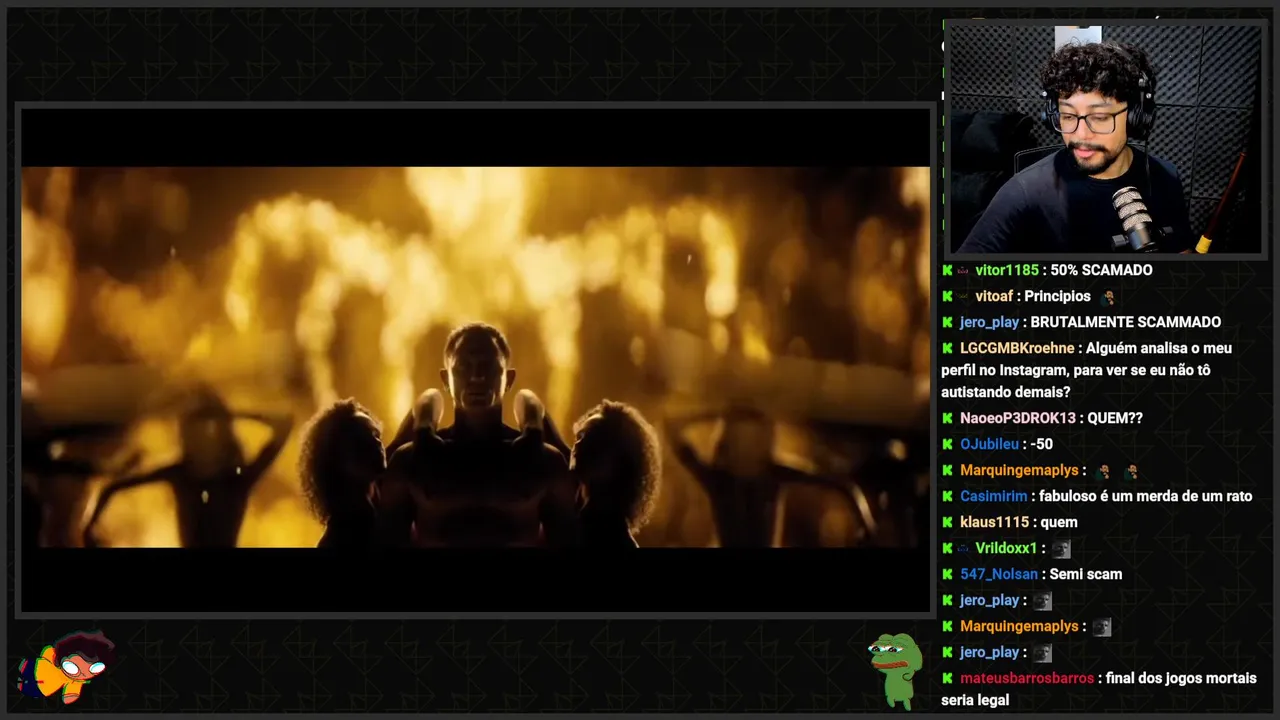Click 'final dos jogos mortais seria legal' message
Image resolution: width=1280 pixels, height=720 pixels.
[x=1098, y=689]
